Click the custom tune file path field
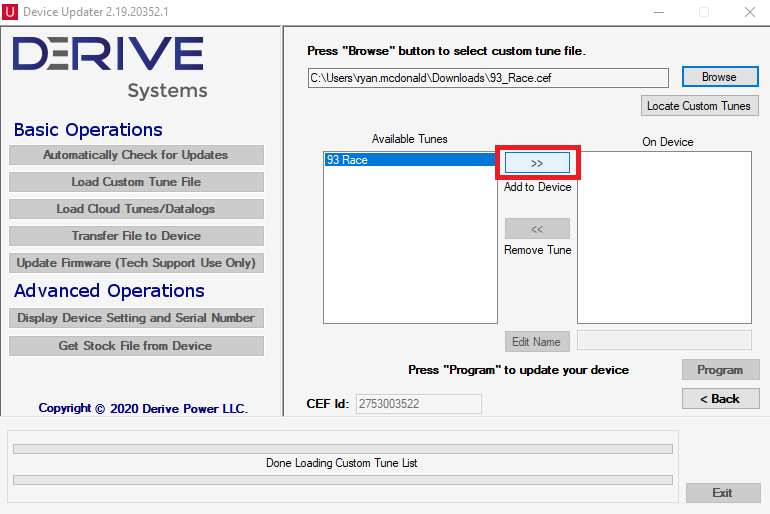Viewport: 770px width, 514px height. (488, 78)
